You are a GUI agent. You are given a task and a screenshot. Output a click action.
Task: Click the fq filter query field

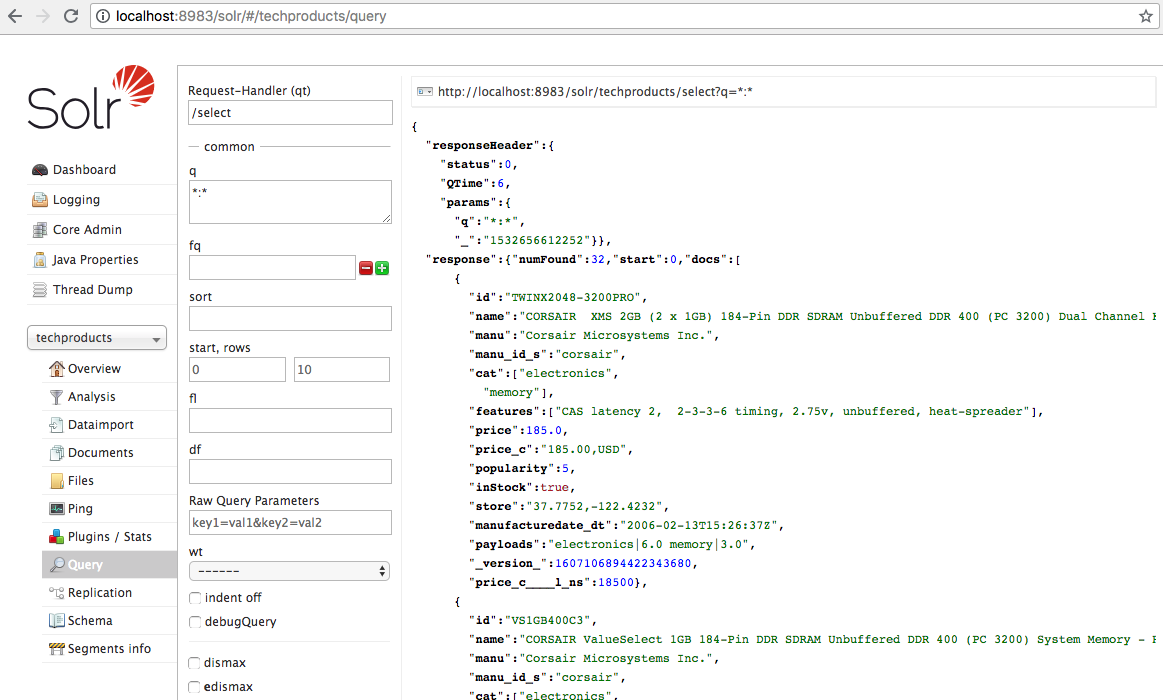click(x=272, y=268)
